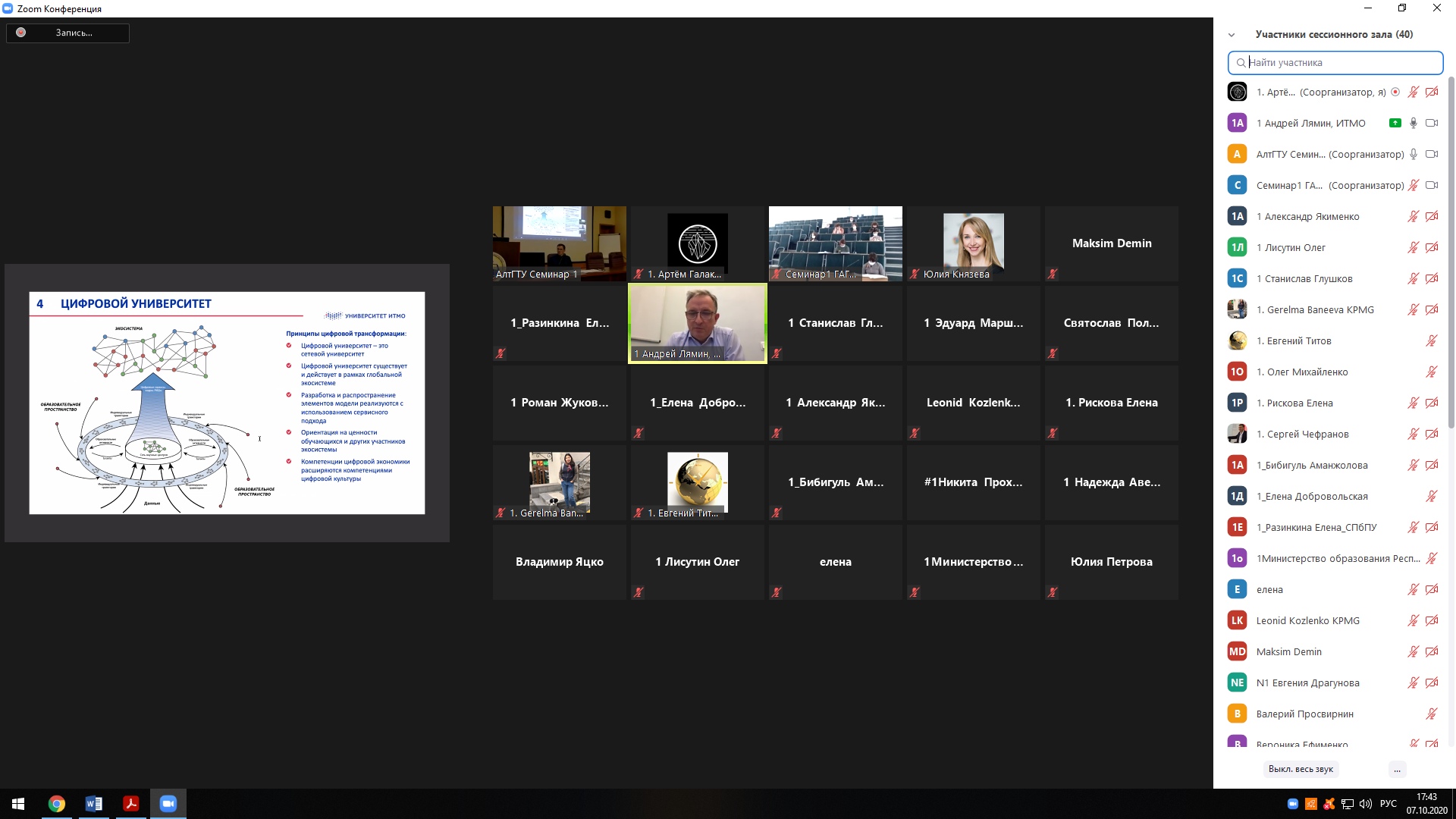
Task: Click the camera-off icon for 1_Бибигуль Аманжолова
Action: point(1432,465)
